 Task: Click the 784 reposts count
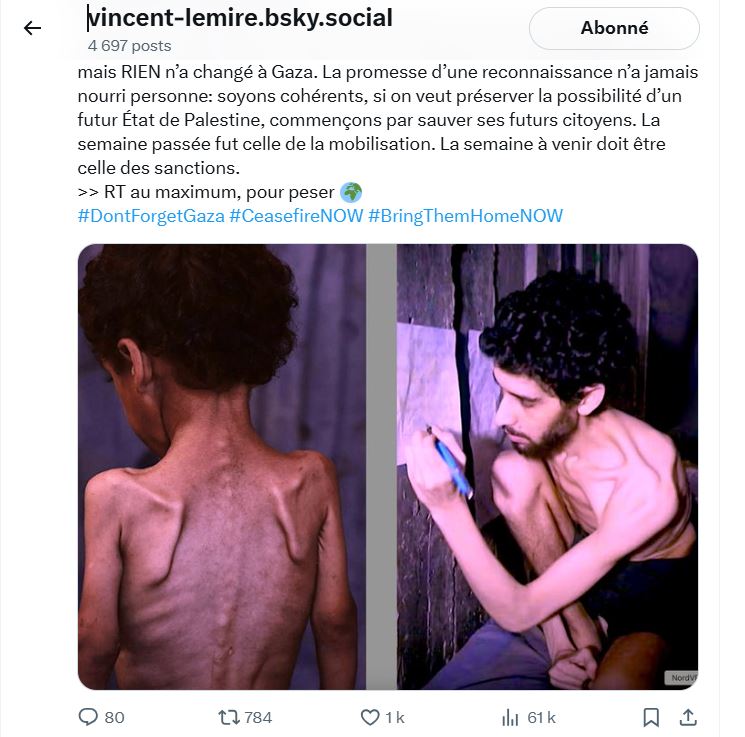pyautogui.click(x=258, y=717)
